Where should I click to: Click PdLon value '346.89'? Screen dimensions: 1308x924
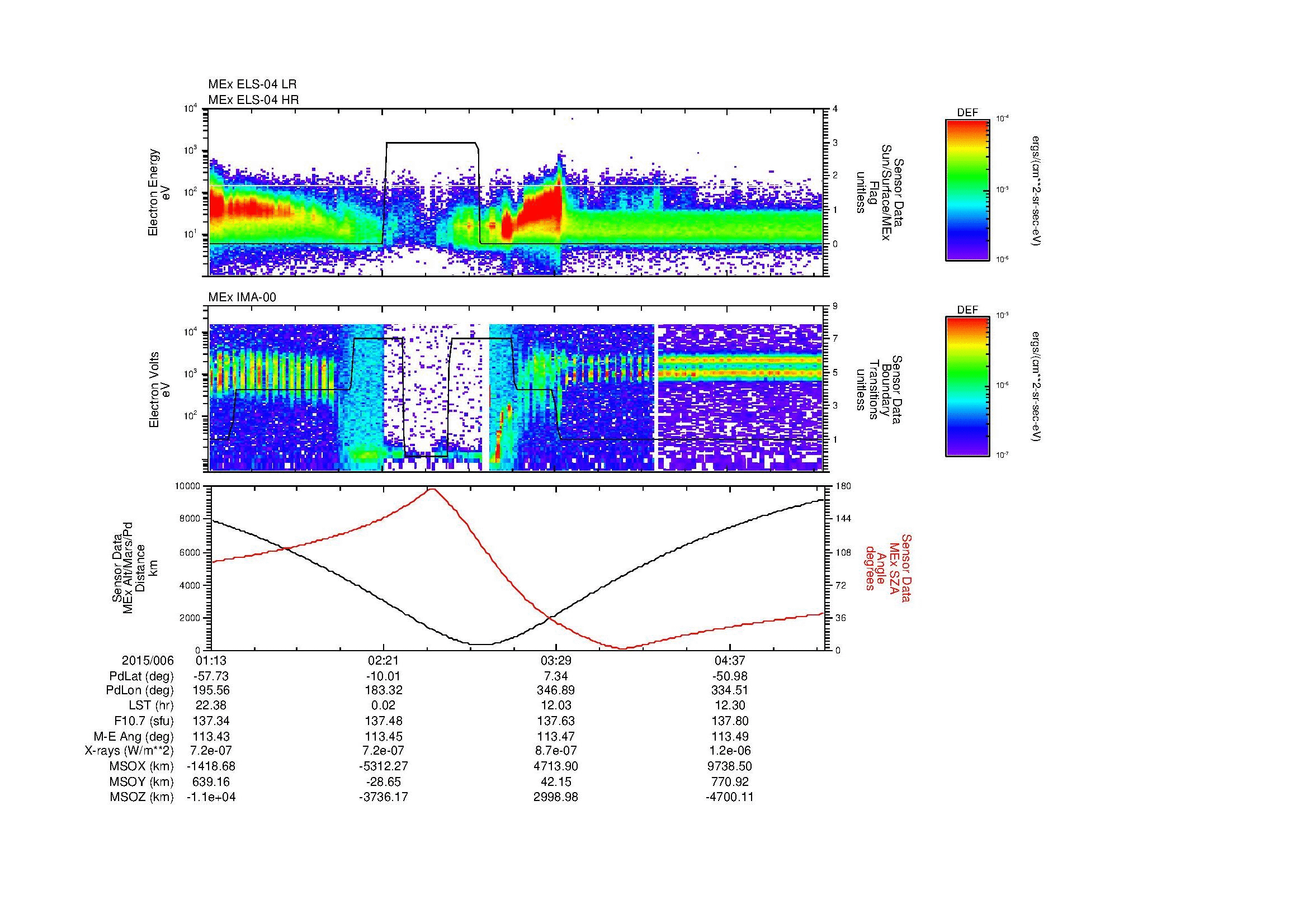tap(556, 690)
